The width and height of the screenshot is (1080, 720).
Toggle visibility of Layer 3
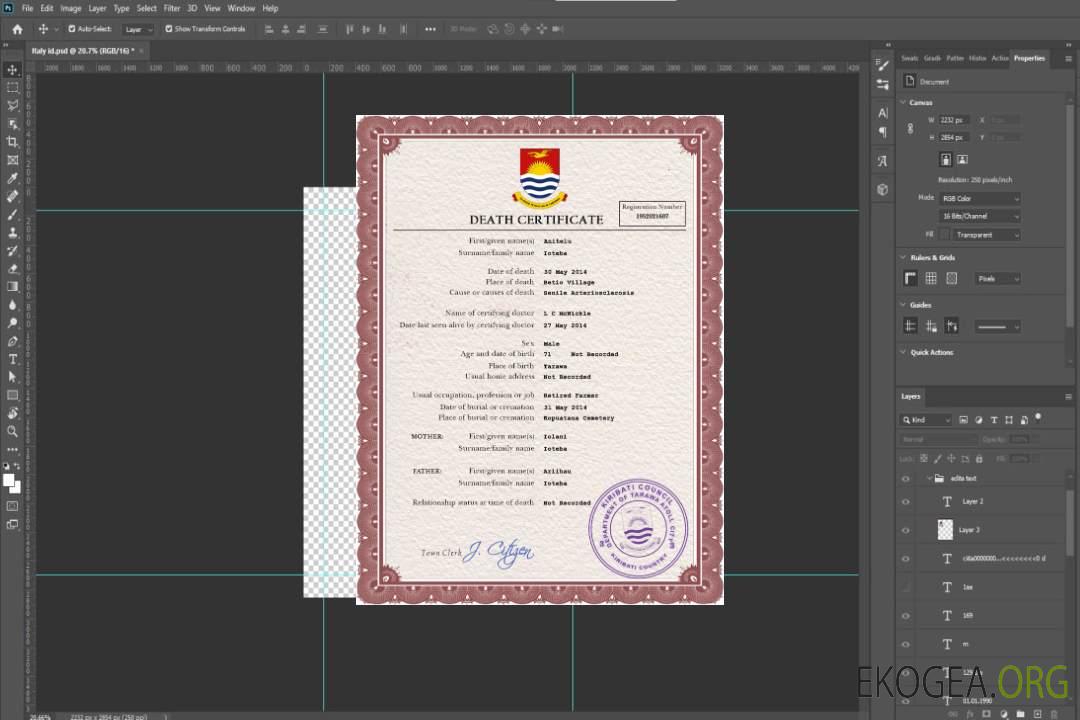(906, 531)
